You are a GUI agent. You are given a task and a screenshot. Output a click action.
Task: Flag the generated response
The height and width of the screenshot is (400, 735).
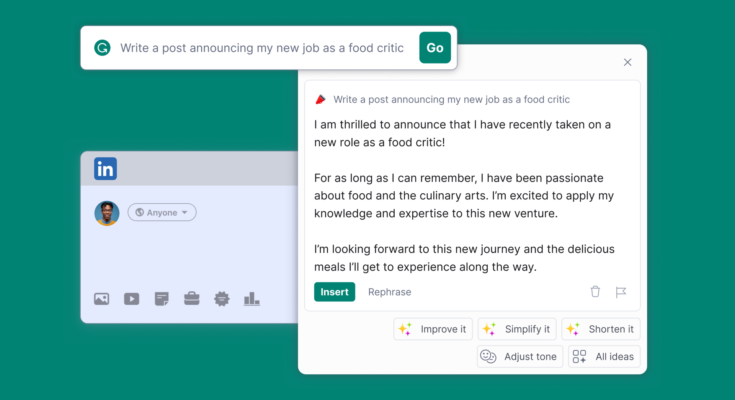pos(621,292)
